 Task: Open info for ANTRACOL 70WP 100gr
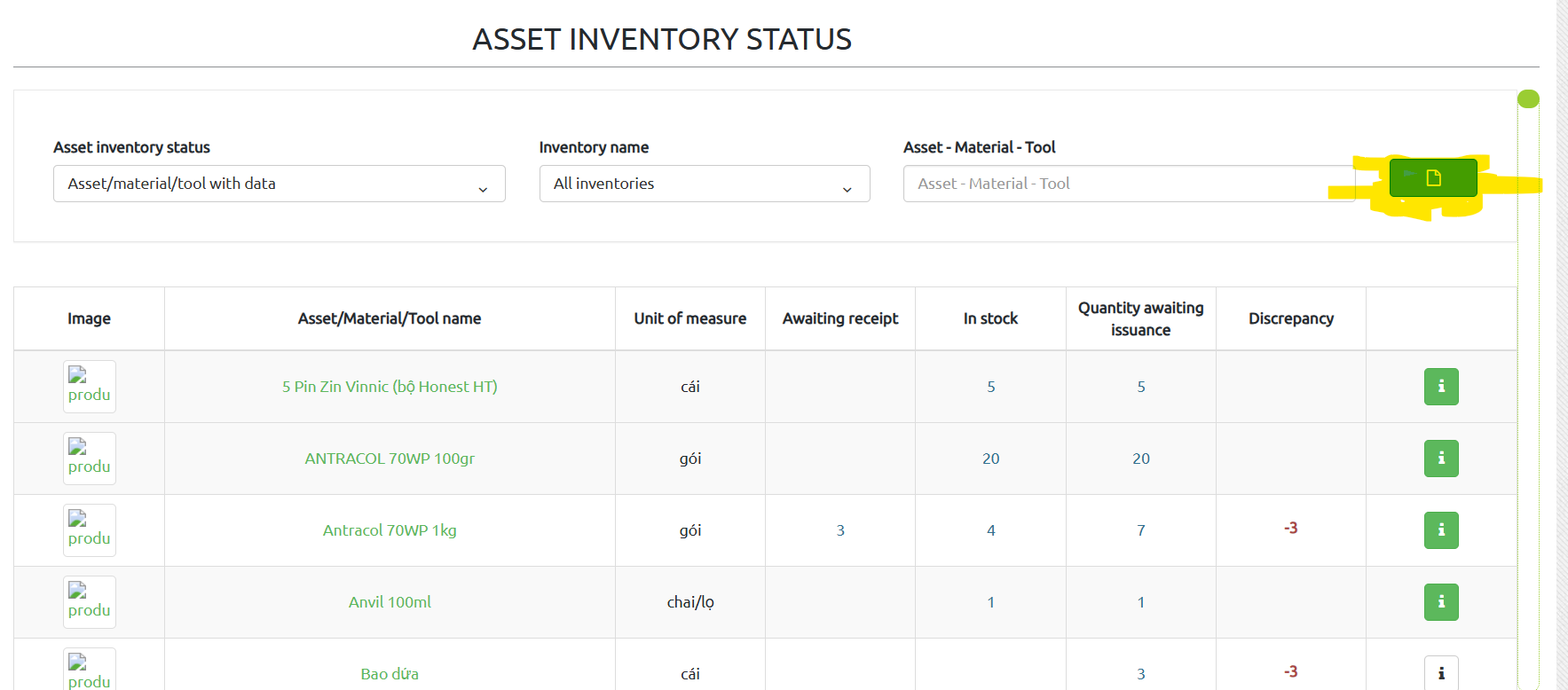coord(1440,459)
